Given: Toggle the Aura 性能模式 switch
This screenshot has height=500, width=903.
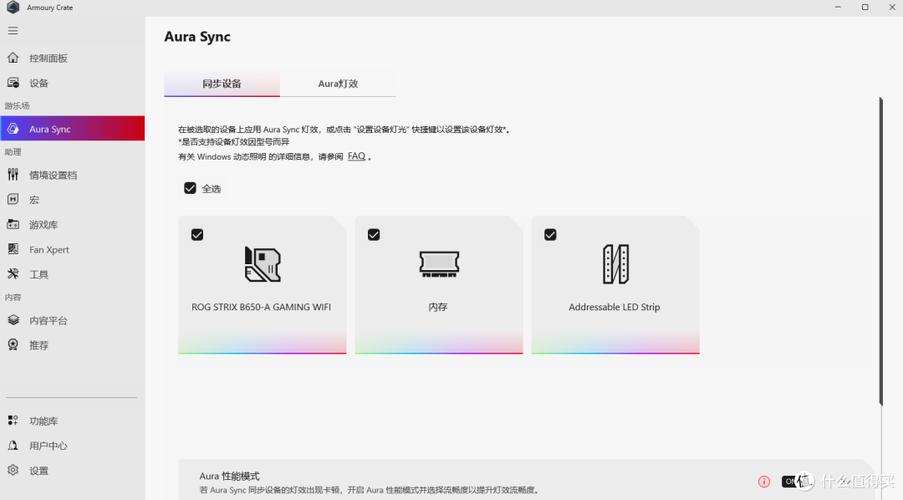Looking at the screenshot, I should (792, 481).
